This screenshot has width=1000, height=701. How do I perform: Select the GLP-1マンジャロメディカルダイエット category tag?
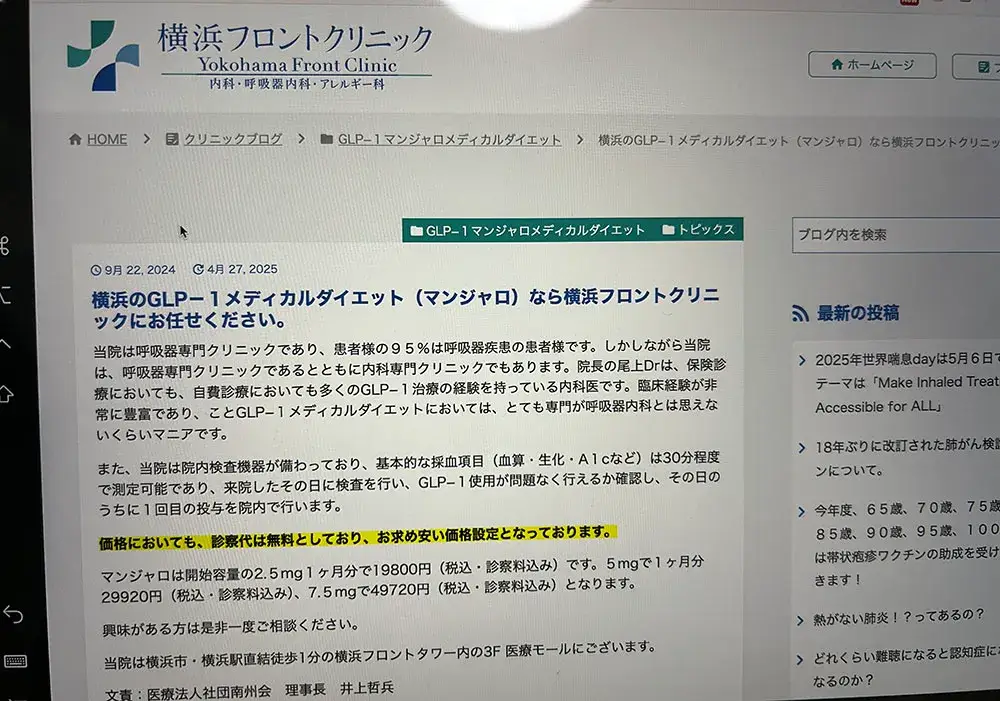coord(527,230)
